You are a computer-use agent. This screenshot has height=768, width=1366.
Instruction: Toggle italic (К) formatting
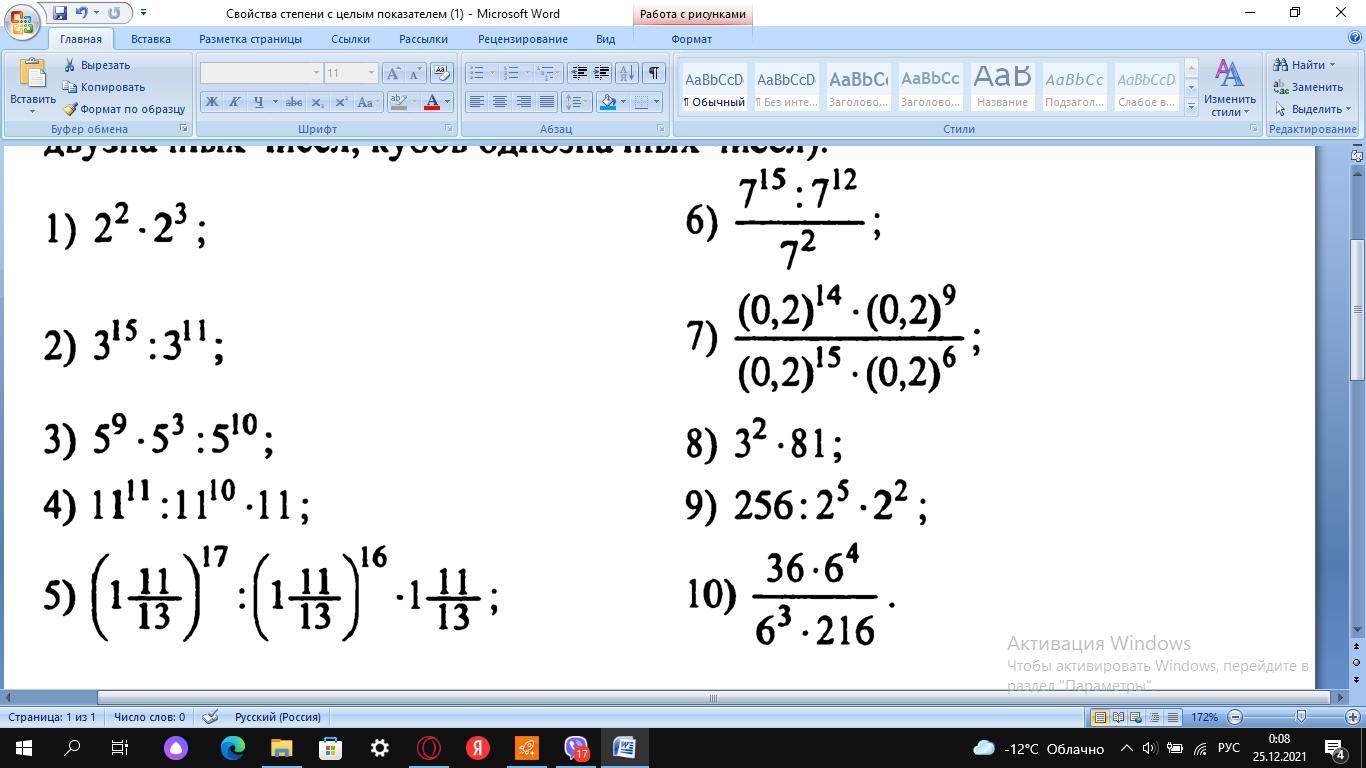click(234, 102)
